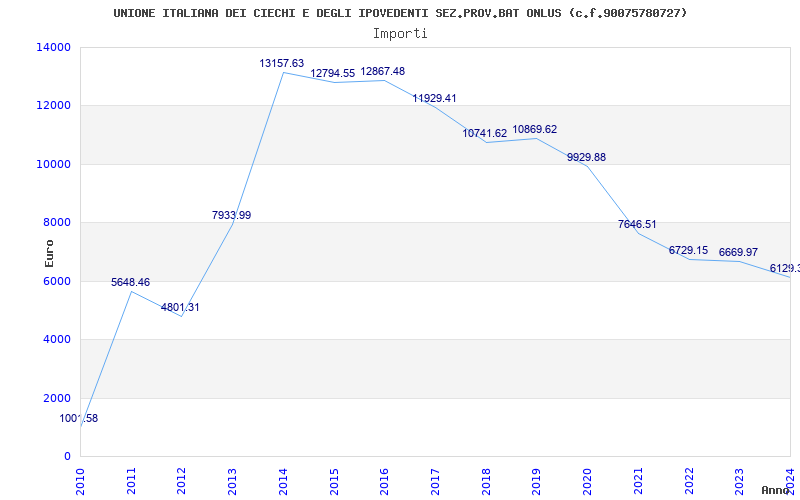The height and width of the screenshot is (500, 800).
Task: Click the 2019 x-axis year label
Action: 537,481
